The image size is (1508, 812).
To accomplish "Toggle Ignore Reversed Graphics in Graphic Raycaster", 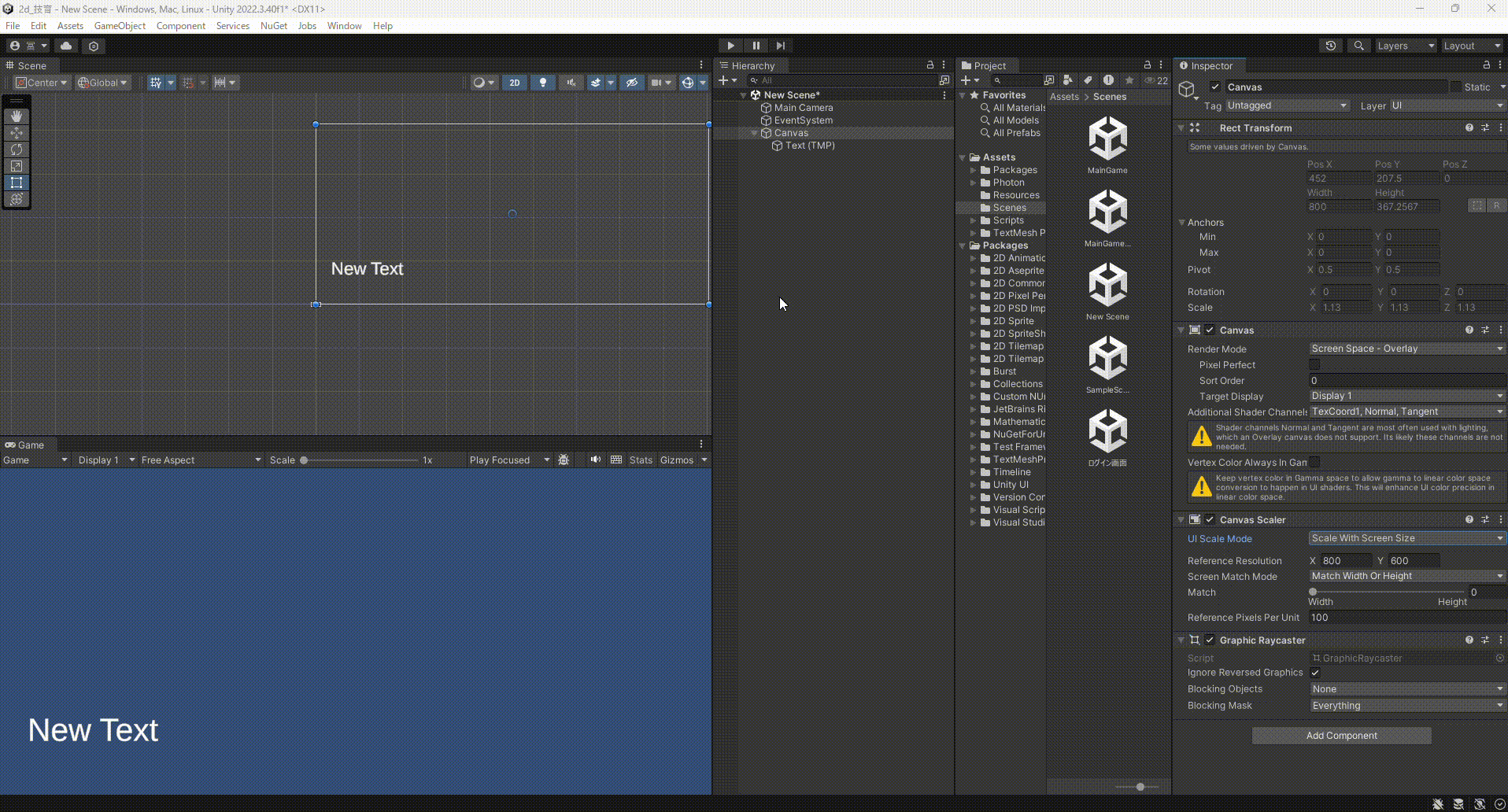I will pos(1314,673).
